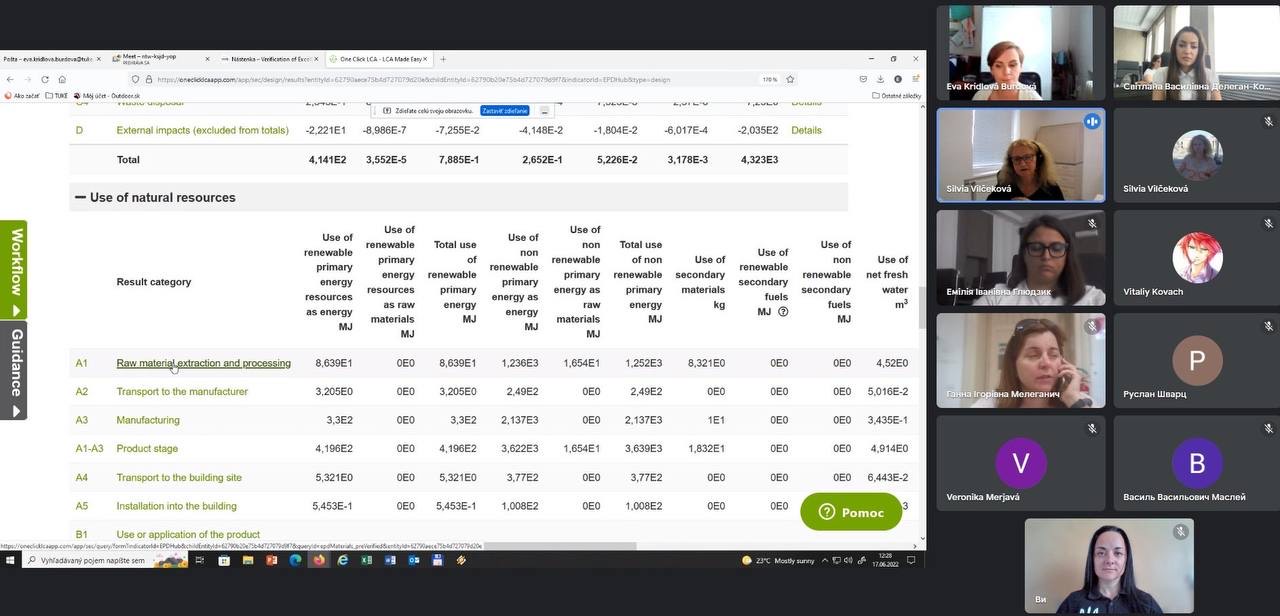Click the Use of secondary materials kg header
The height and width of the screenshot is (616, 1280).
[700, 282]
